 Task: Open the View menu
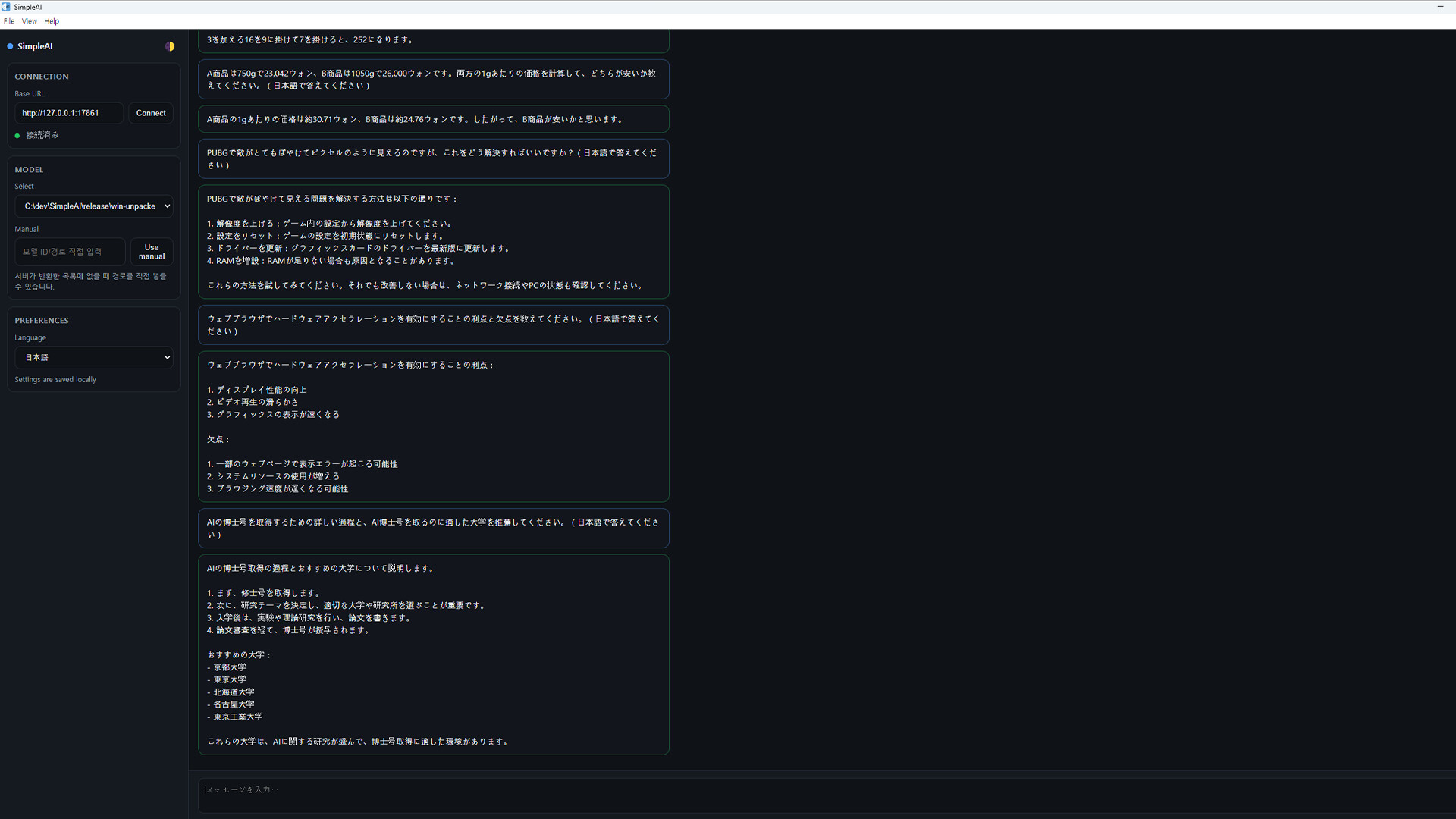(29, 21)
